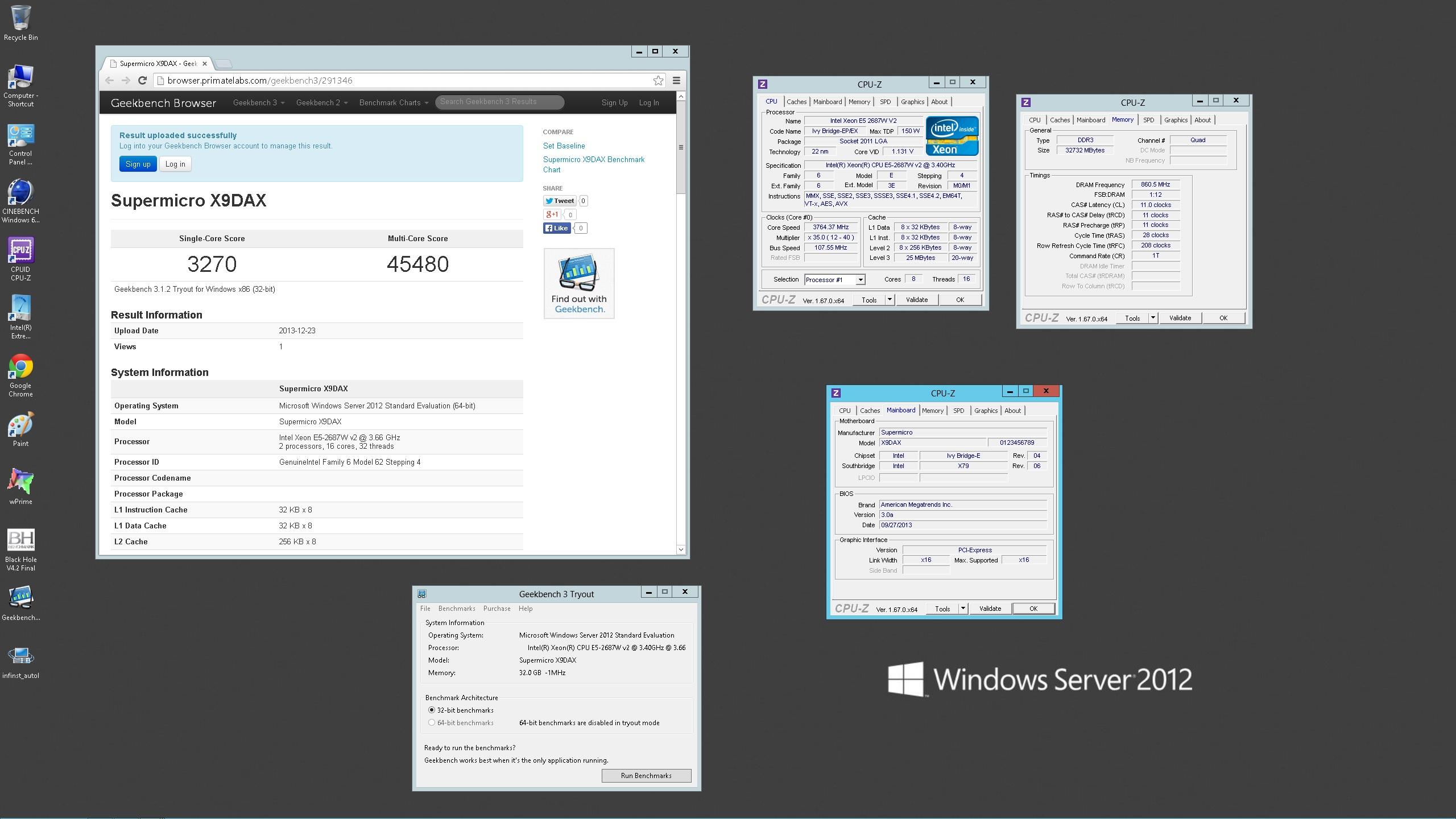Launch the CPUID CPU-Z desktop icon
Image resolution: width=1456 pixels, height=819 pixels.
20,260
